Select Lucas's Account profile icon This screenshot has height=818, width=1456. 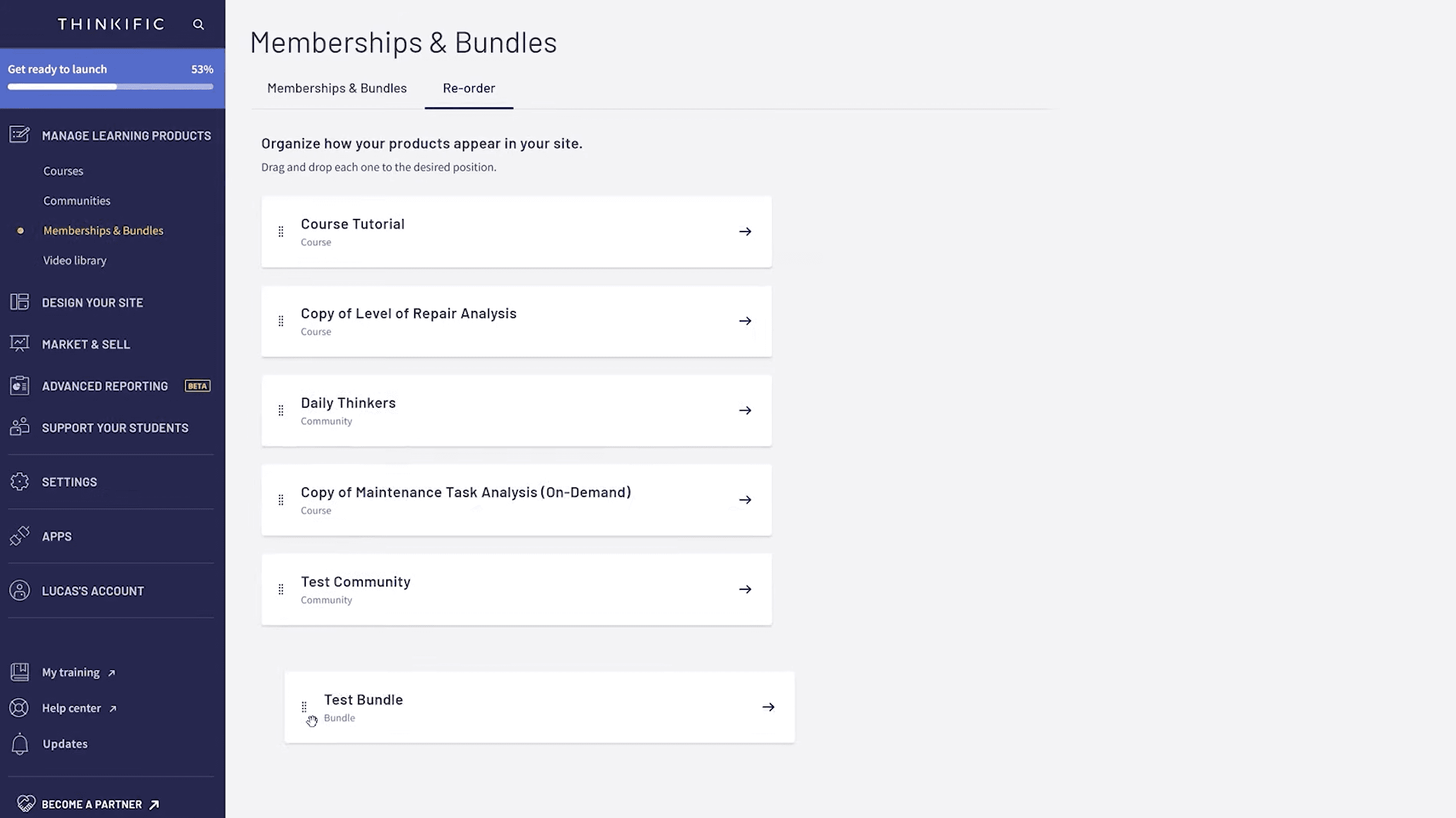click(x=19, y=590)
